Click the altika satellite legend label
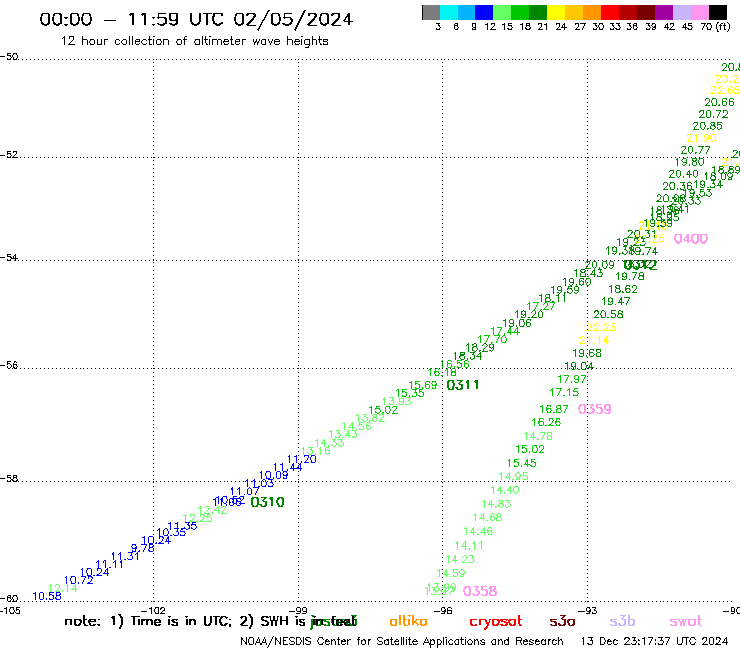This screenshot has width=740, height=650. pos(408,621)
